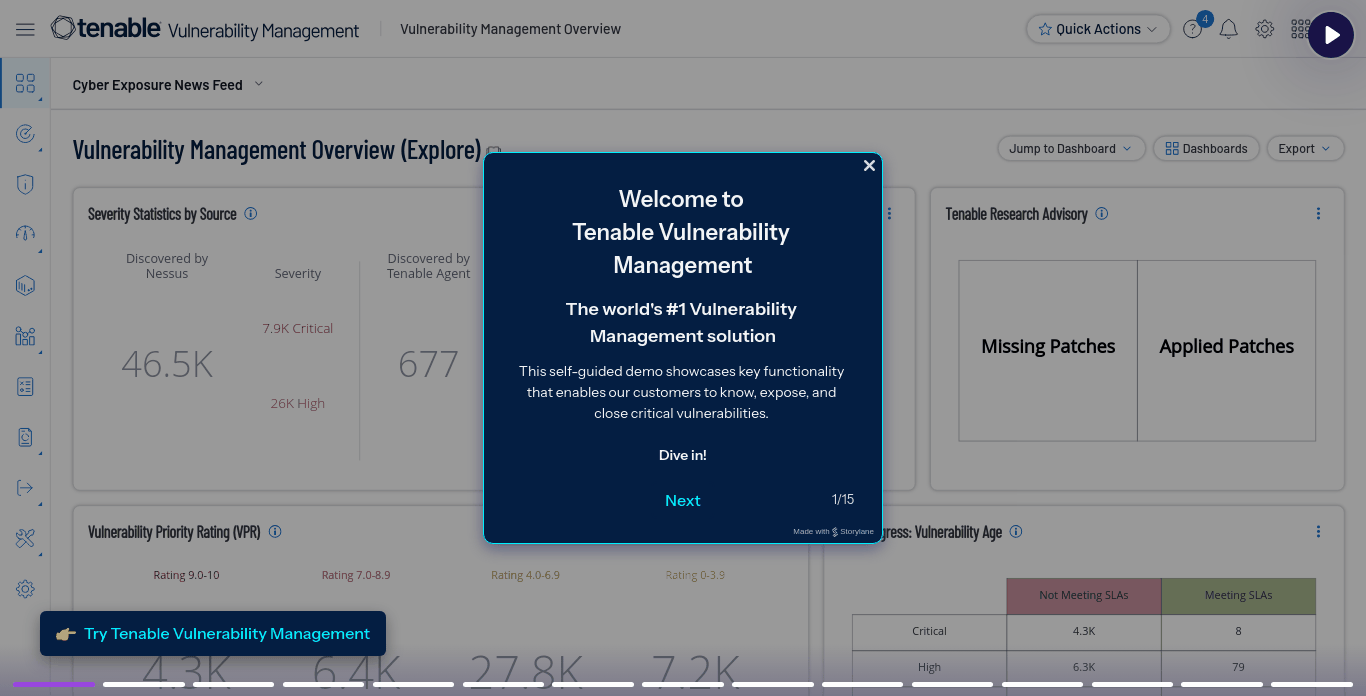The image size is (1366, 696).
Task: Open the shield icon in left sidebar
Action: (x=25, y=184)
